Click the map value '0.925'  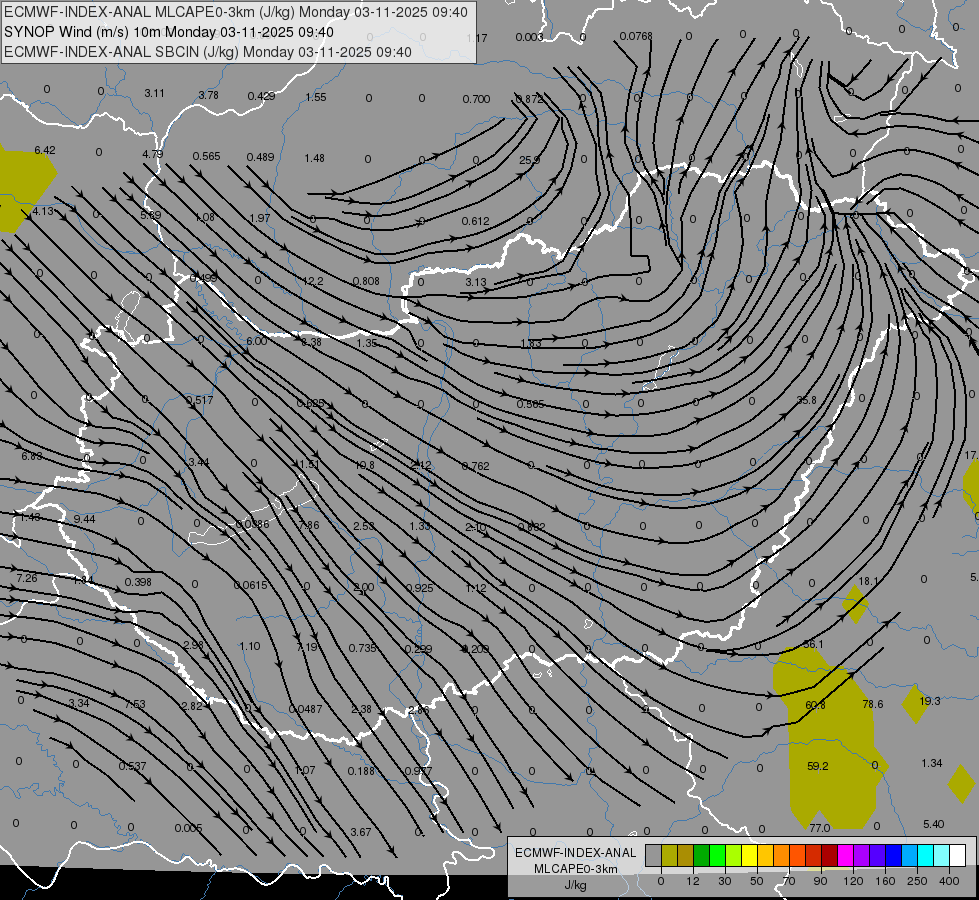click(420, 588)
